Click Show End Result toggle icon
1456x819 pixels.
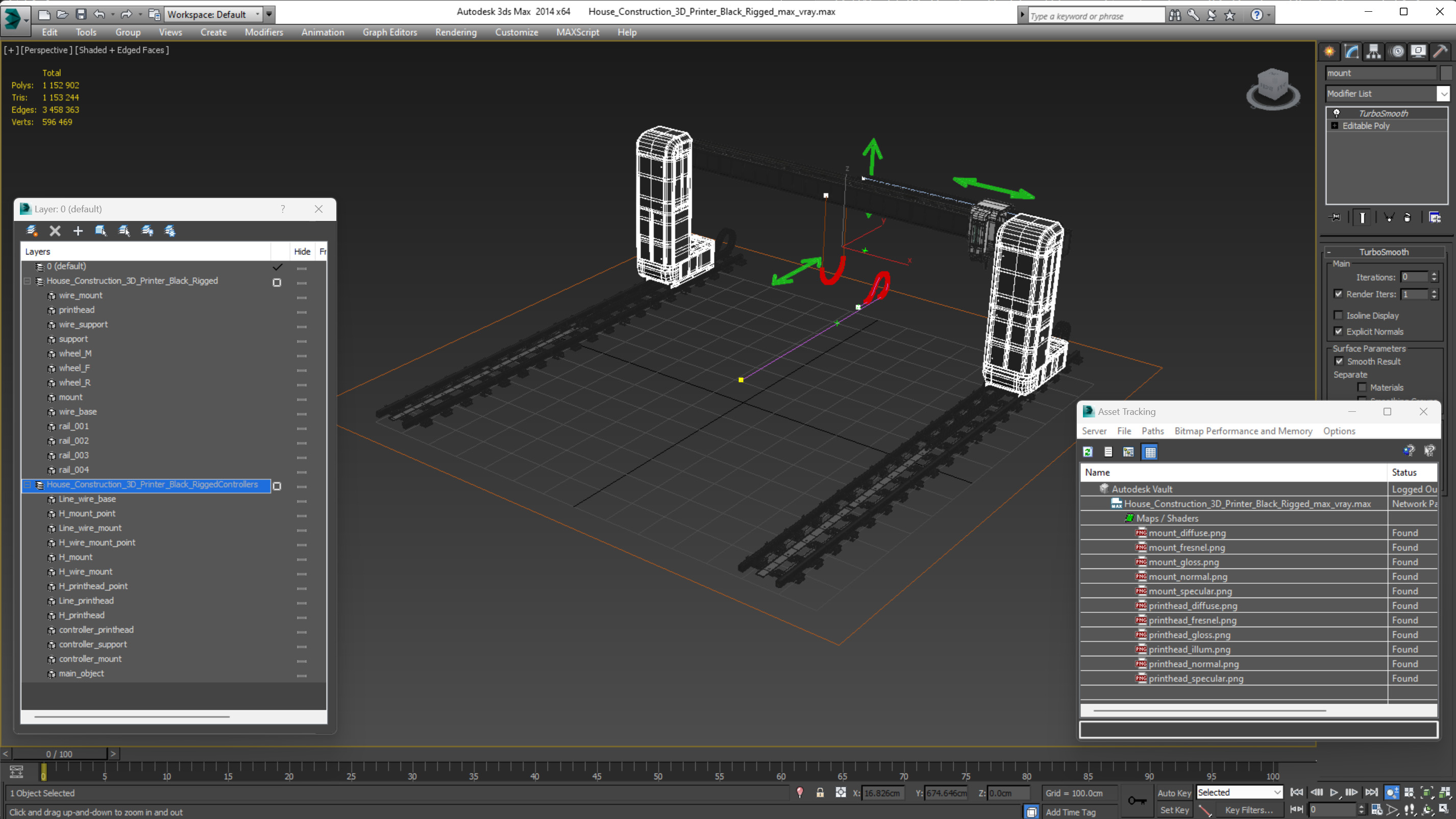click(x=1362, y=217)
